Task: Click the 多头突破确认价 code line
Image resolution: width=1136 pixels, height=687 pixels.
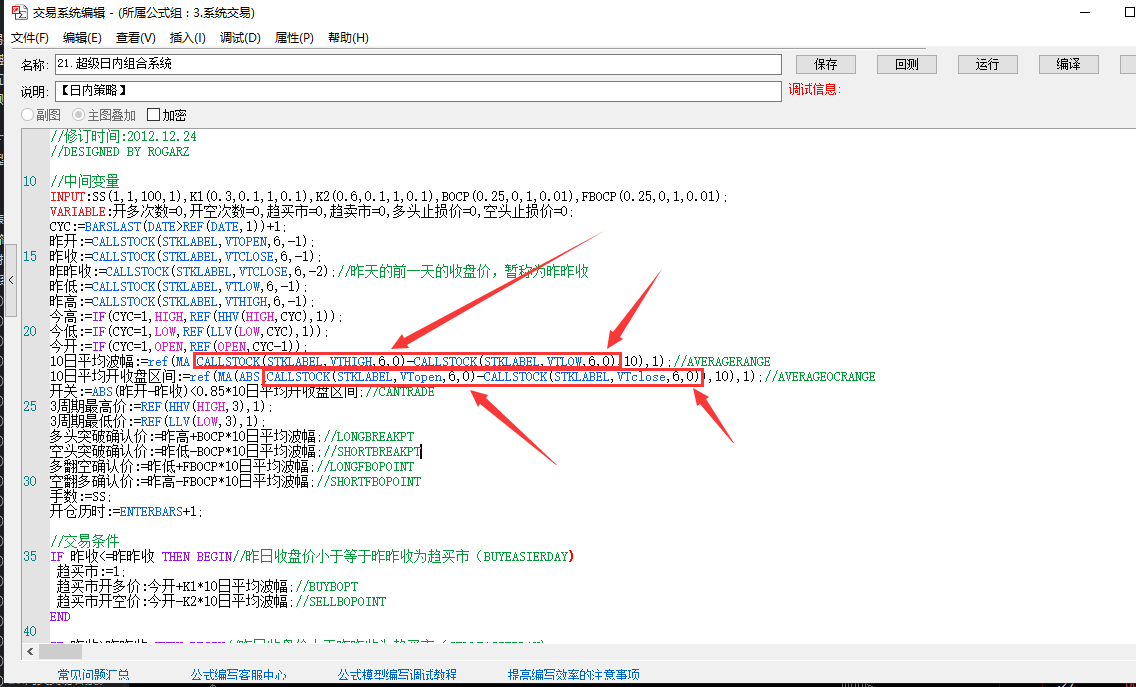Action: point(232,437)
